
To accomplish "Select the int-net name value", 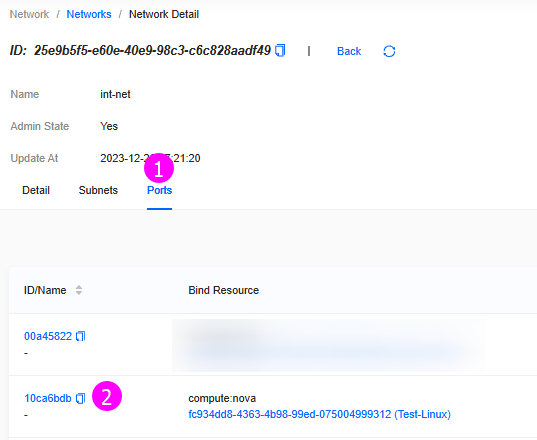I will tap(115, 94).
